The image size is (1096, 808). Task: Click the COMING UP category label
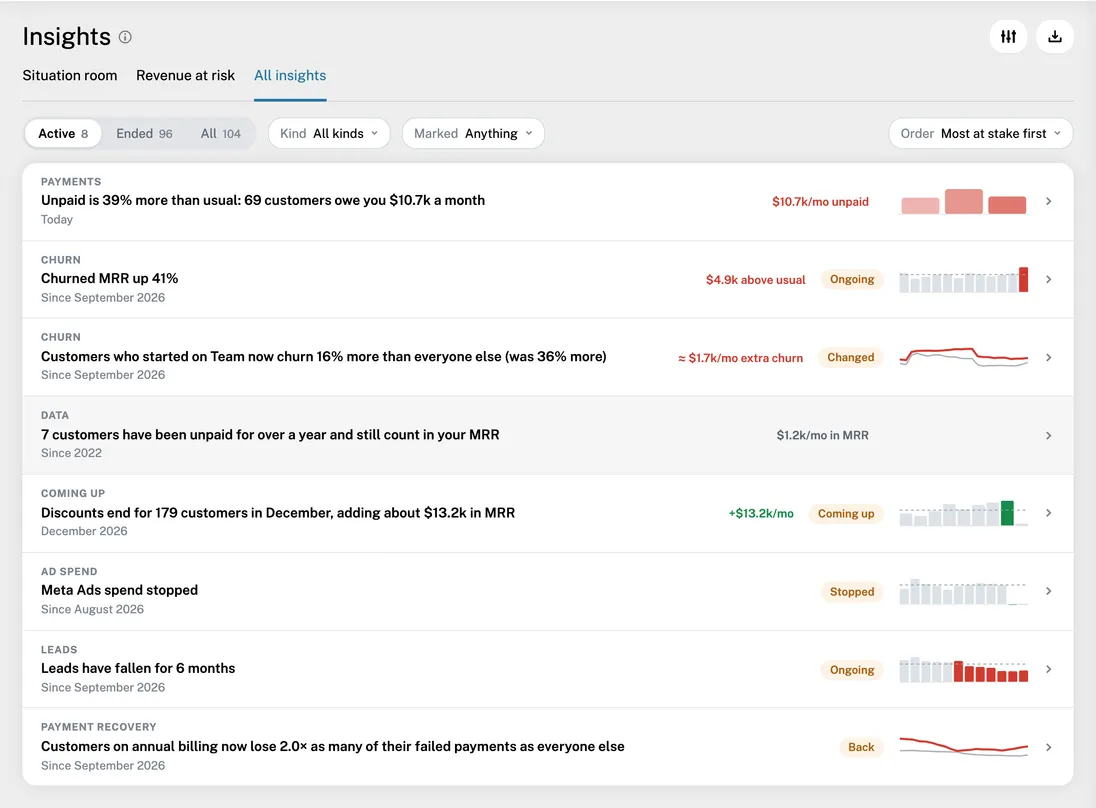(73, 493)
